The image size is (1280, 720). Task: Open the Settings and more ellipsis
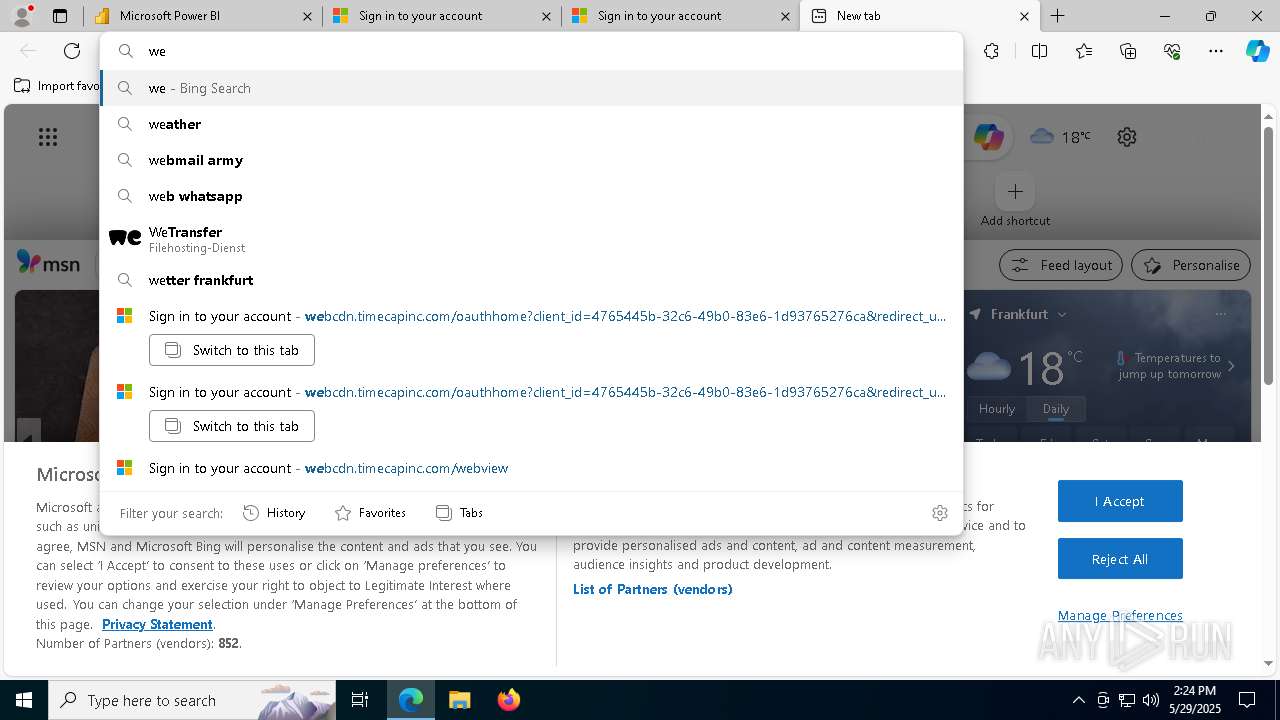pyautogui.click(x=1216, y=51)
